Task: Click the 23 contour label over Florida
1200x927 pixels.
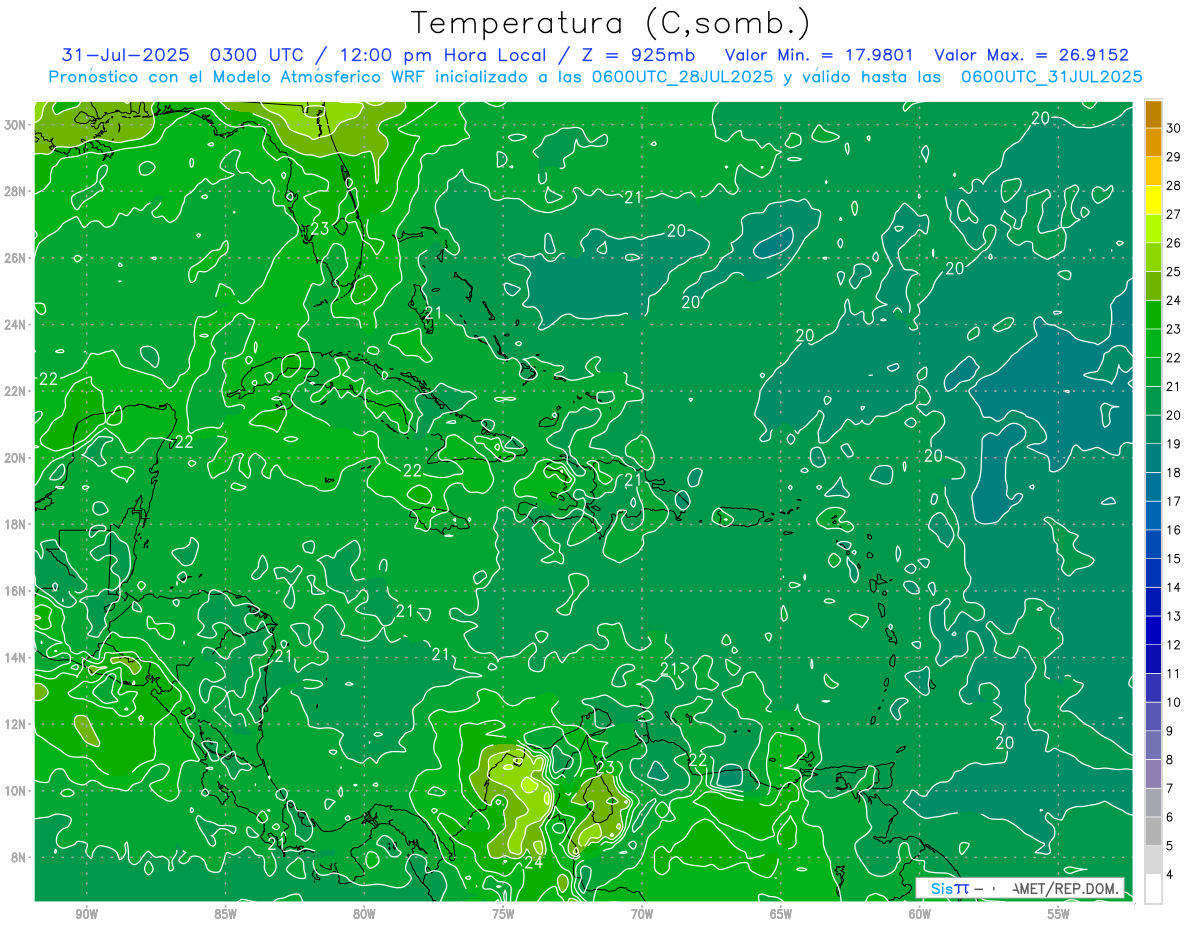Action: 319,229
